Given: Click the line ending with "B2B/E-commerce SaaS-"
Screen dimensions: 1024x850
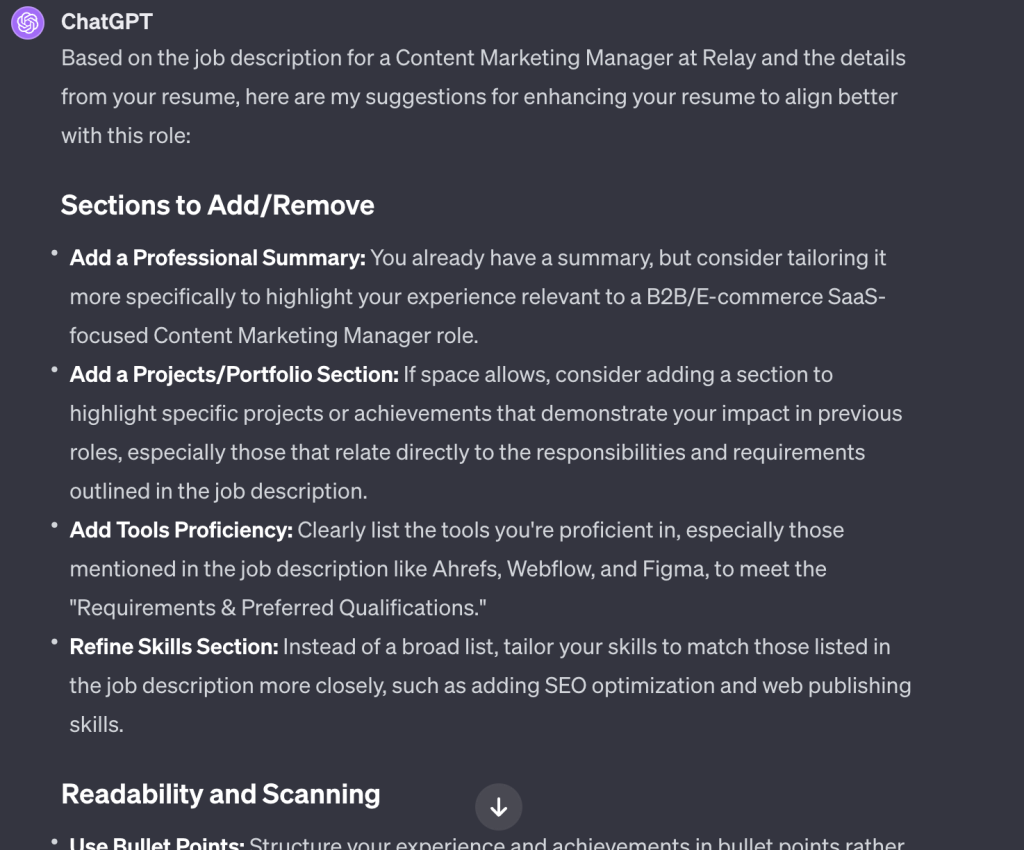Looking at the screenshot, I should [477, 297].
